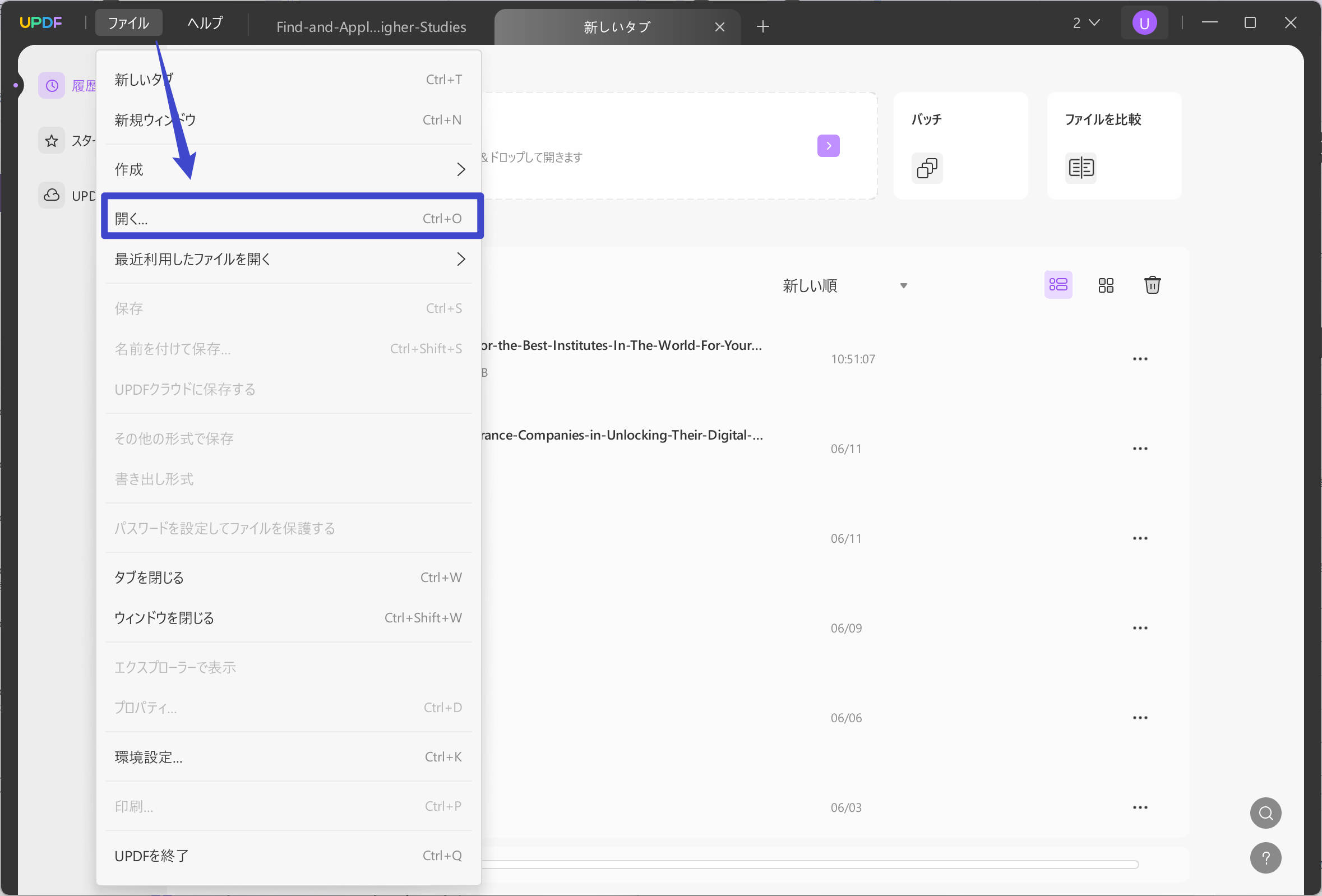Open more options for the 06/09 file

tap(1139, 628)
